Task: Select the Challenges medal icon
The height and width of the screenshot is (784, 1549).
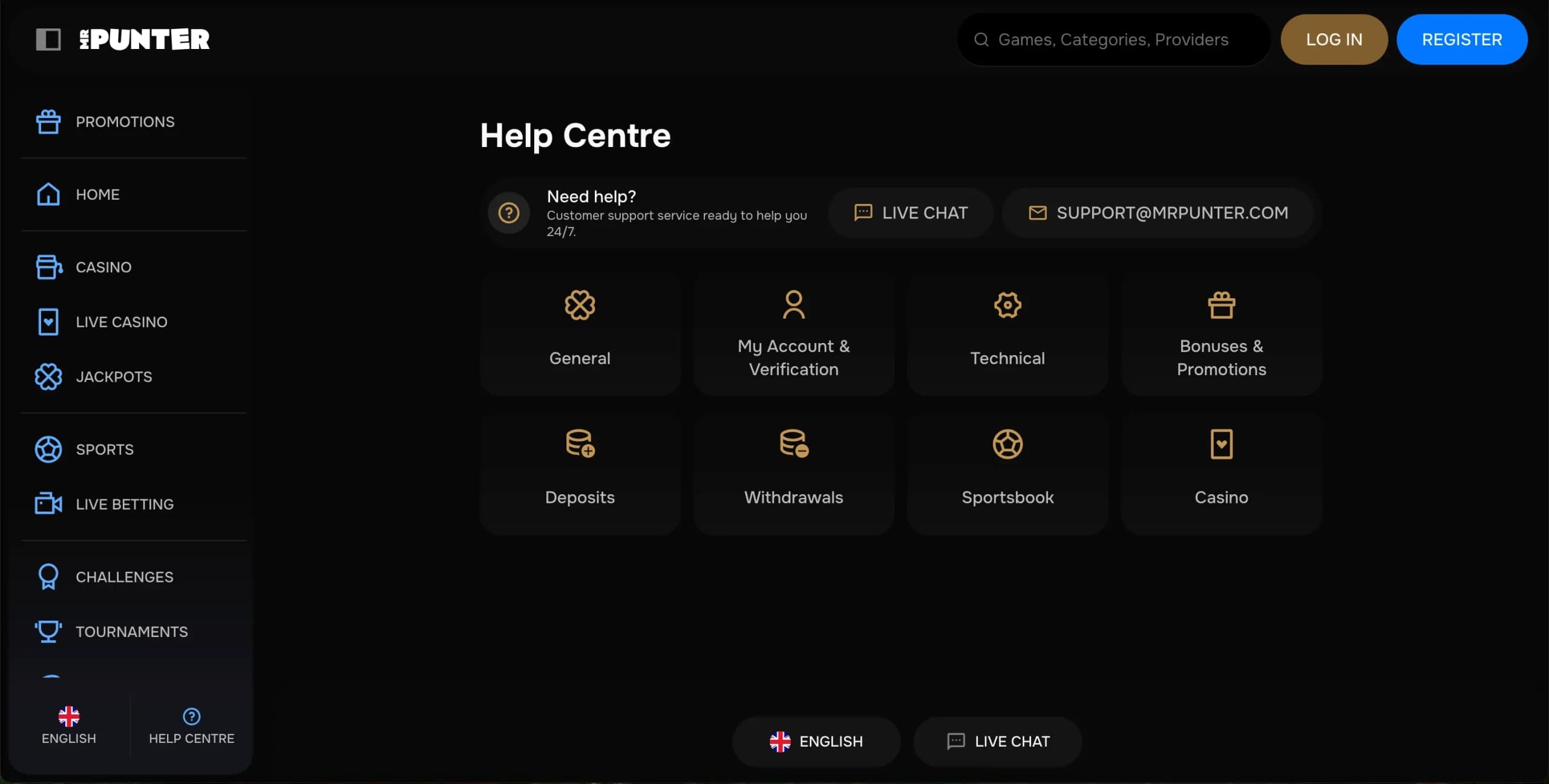Action: [48, 577]
